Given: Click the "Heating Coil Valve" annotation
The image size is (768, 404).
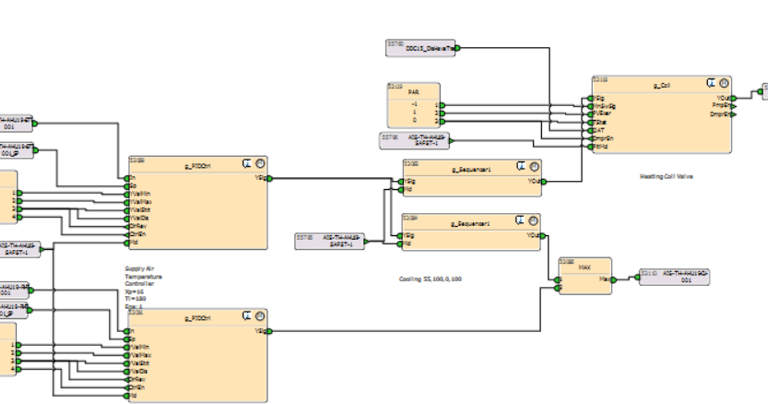Looking at the screenshot, I should 666,176.
